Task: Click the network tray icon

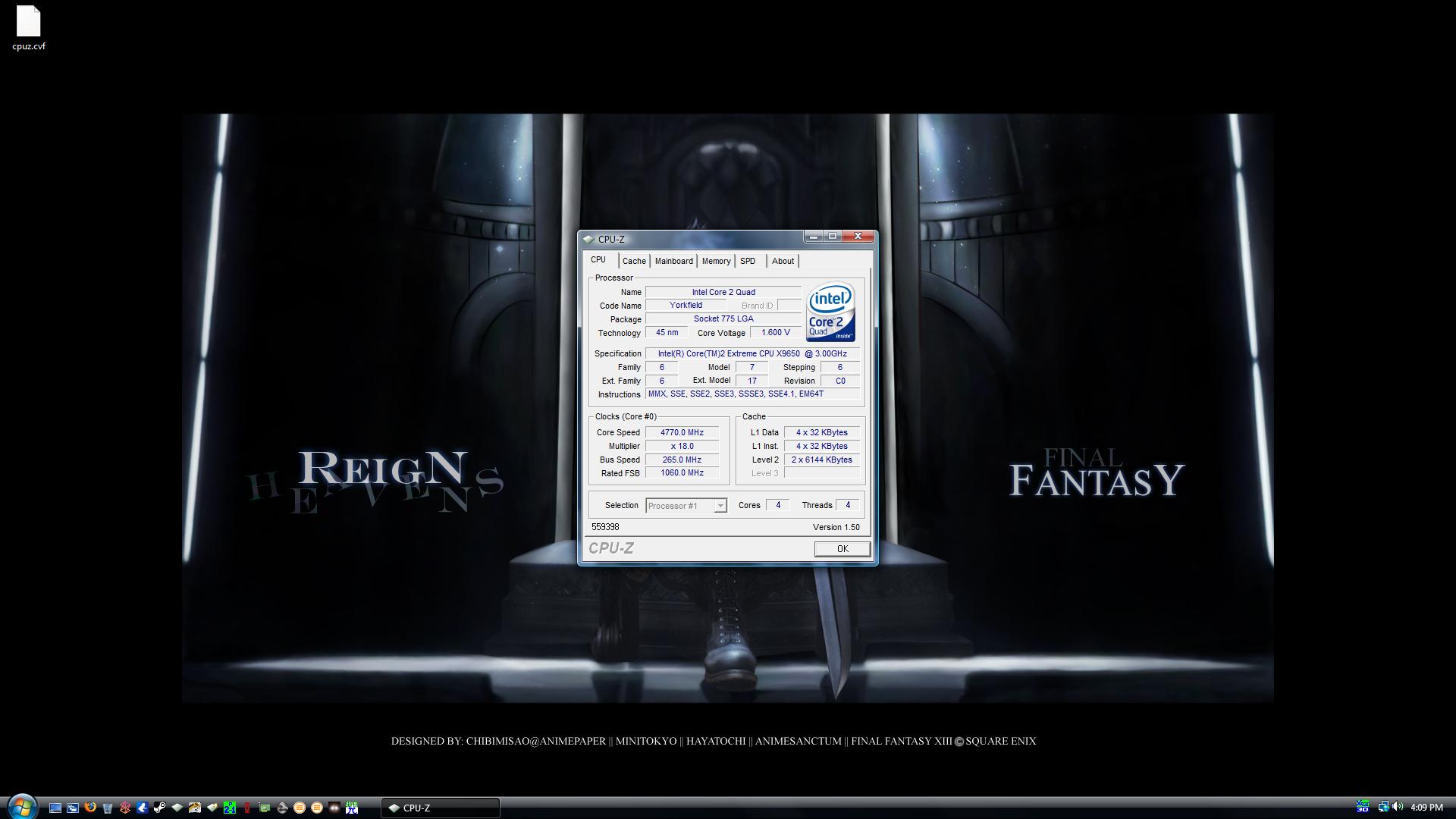Action: (1383, 807)
